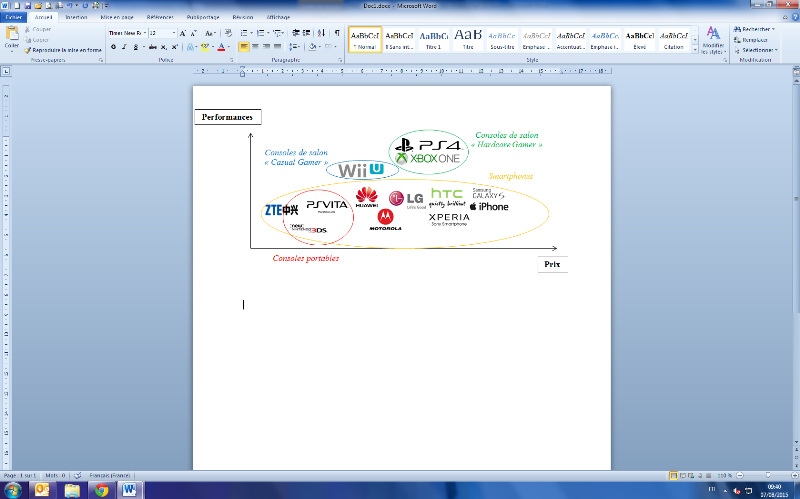Open Google Chrome from the taskbar

click(x=100, y=489)
